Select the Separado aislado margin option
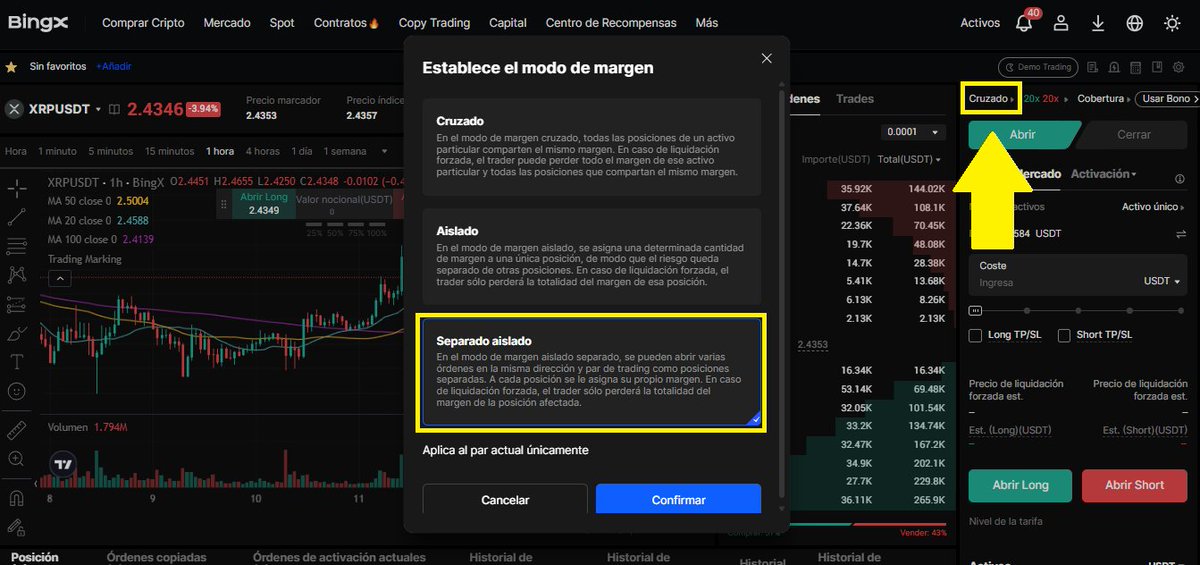Image resolution: width=1200 pixels, height=565 pixels. coord(591,372)
